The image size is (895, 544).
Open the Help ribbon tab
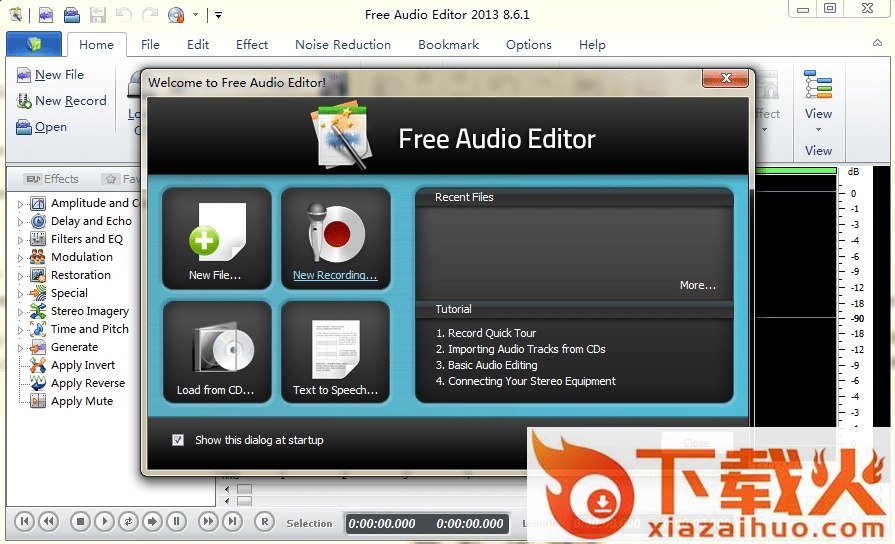point(592,45)
